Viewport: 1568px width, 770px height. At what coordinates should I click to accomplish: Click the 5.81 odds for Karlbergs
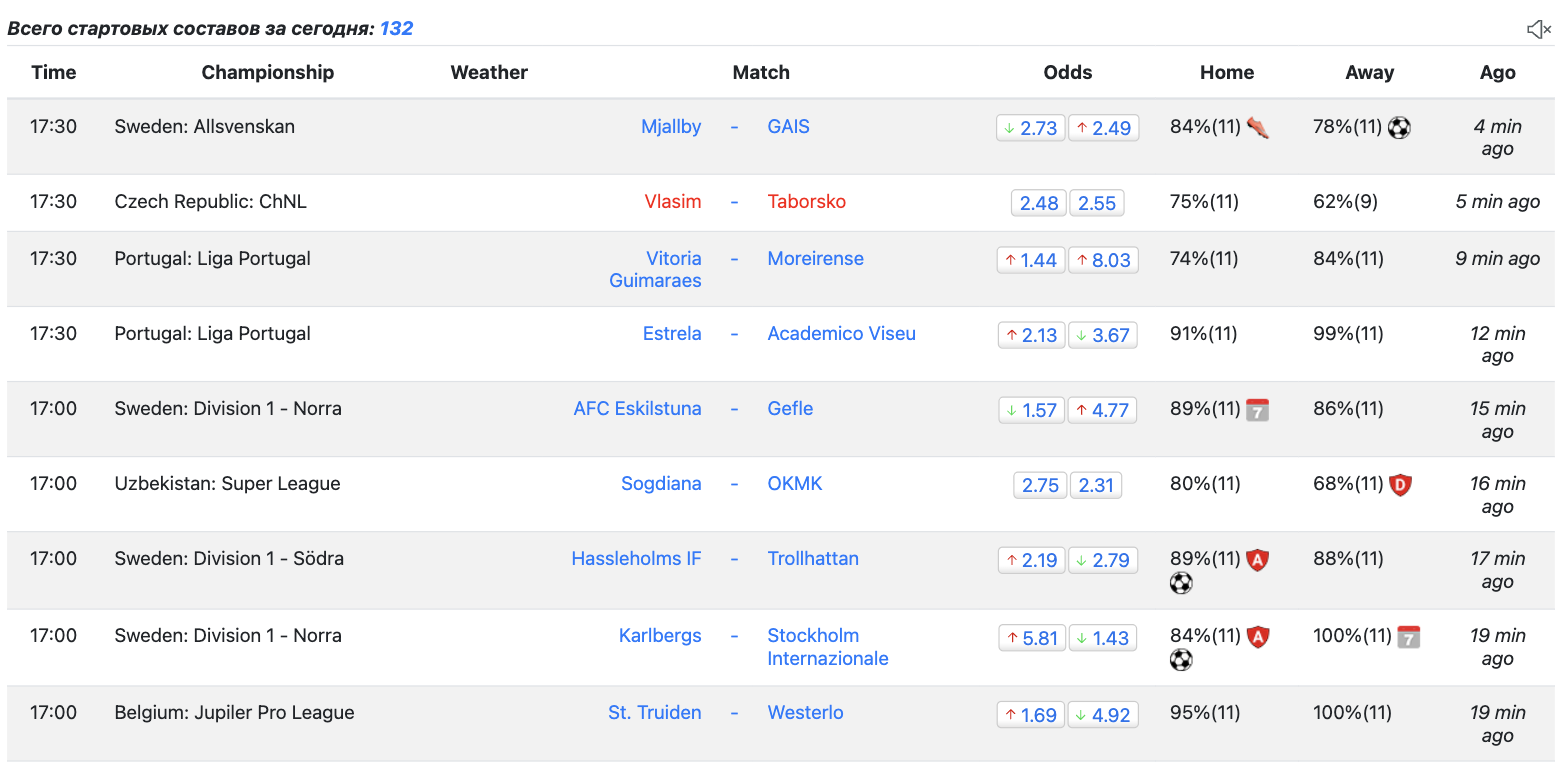[x=1031, y=638]
